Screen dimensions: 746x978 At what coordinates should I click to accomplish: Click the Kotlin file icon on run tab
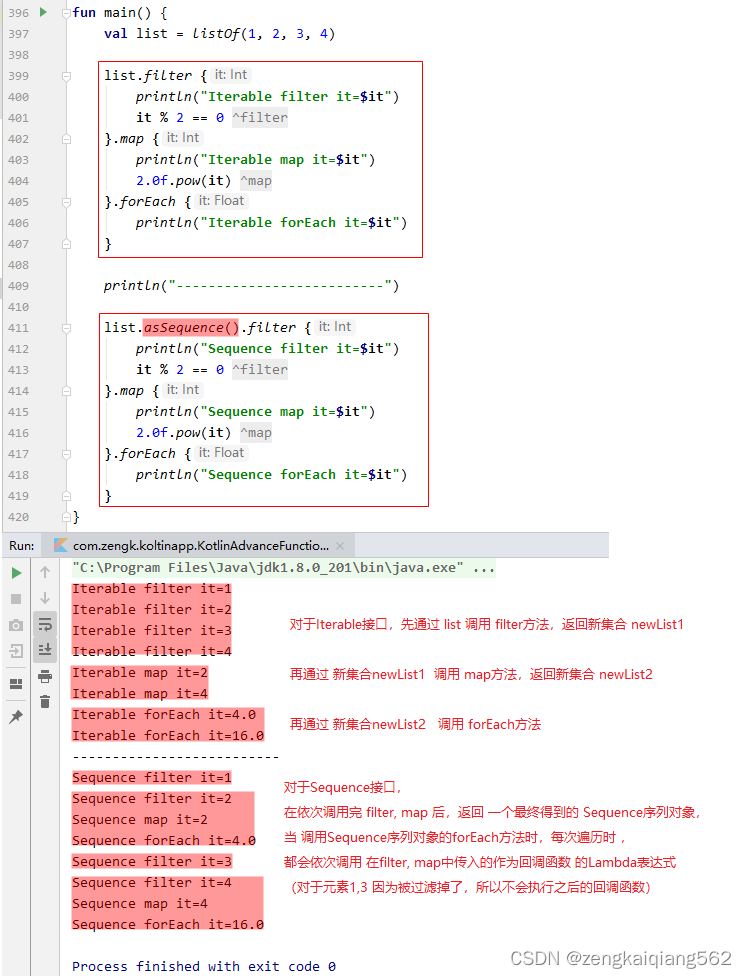[x=61, y=545]
